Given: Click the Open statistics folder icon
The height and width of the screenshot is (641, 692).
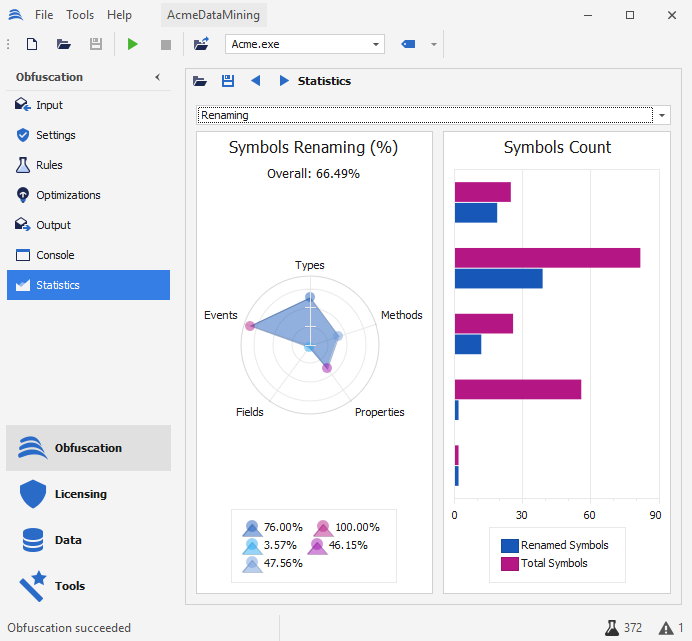Looking at the screenshot, I should (200, 81).
